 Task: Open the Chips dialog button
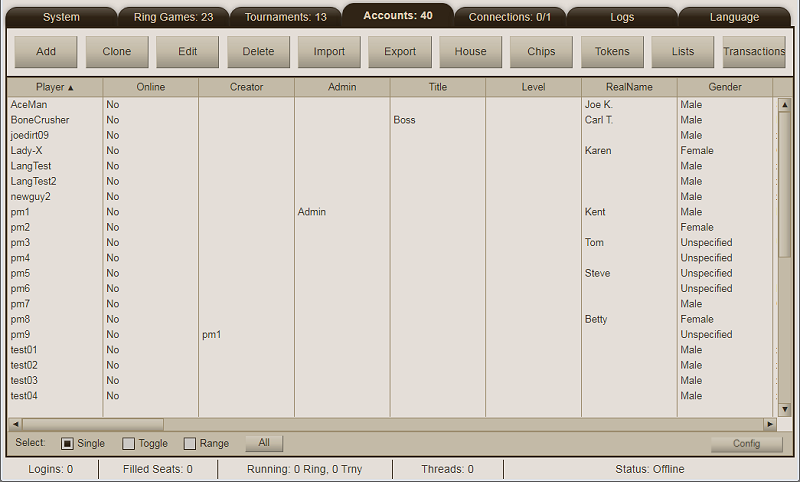click(541, 52)
